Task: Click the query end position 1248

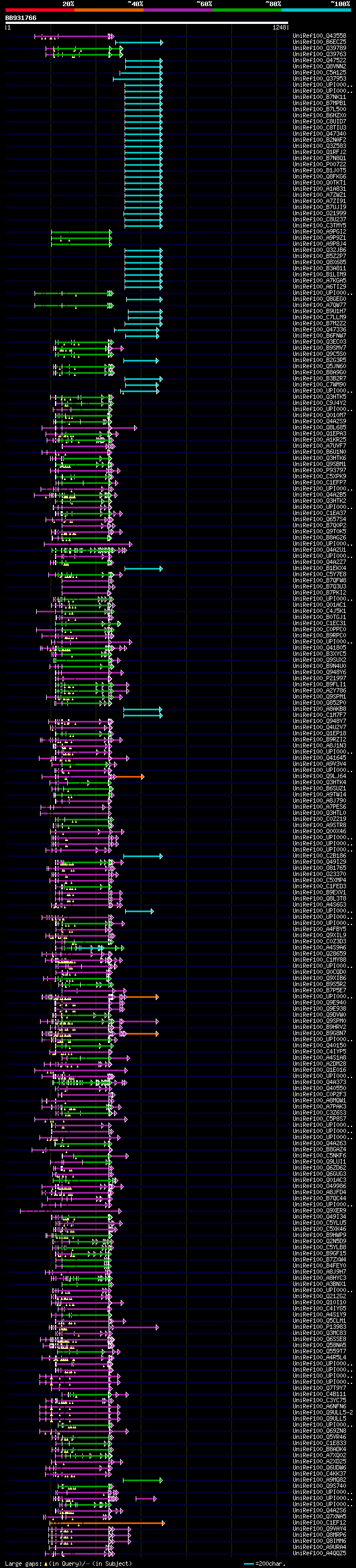Action: (x=279, y=27)
